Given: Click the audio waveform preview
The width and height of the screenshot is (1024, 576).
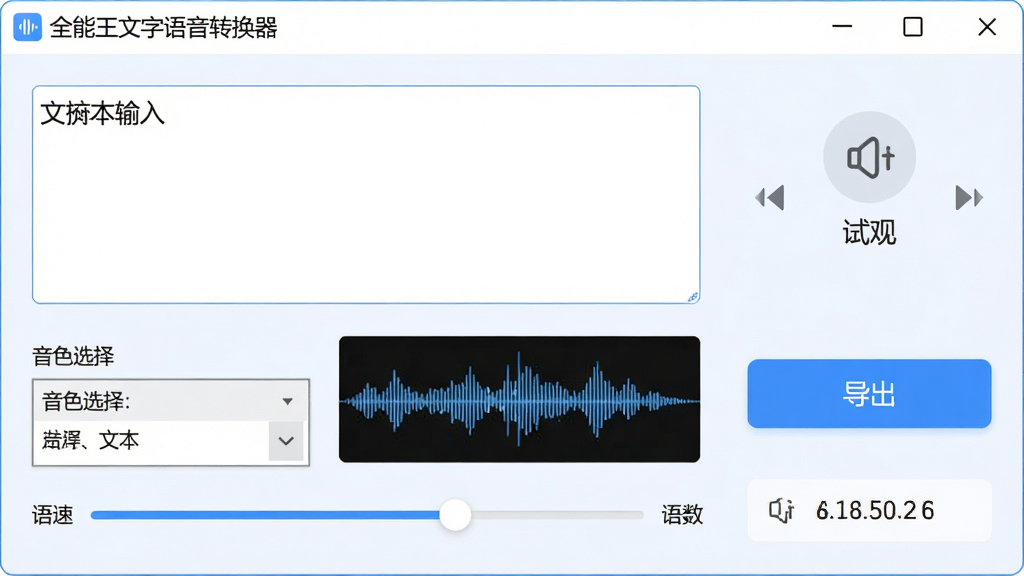Looking at the screenshot, I should coord(519,400).
